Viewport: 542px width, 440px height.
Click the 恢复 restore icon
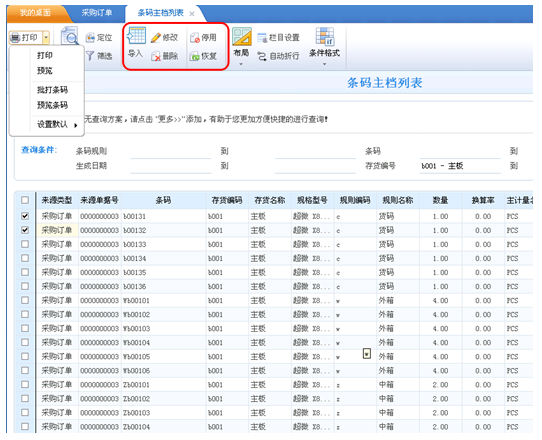tap(195, 56)
